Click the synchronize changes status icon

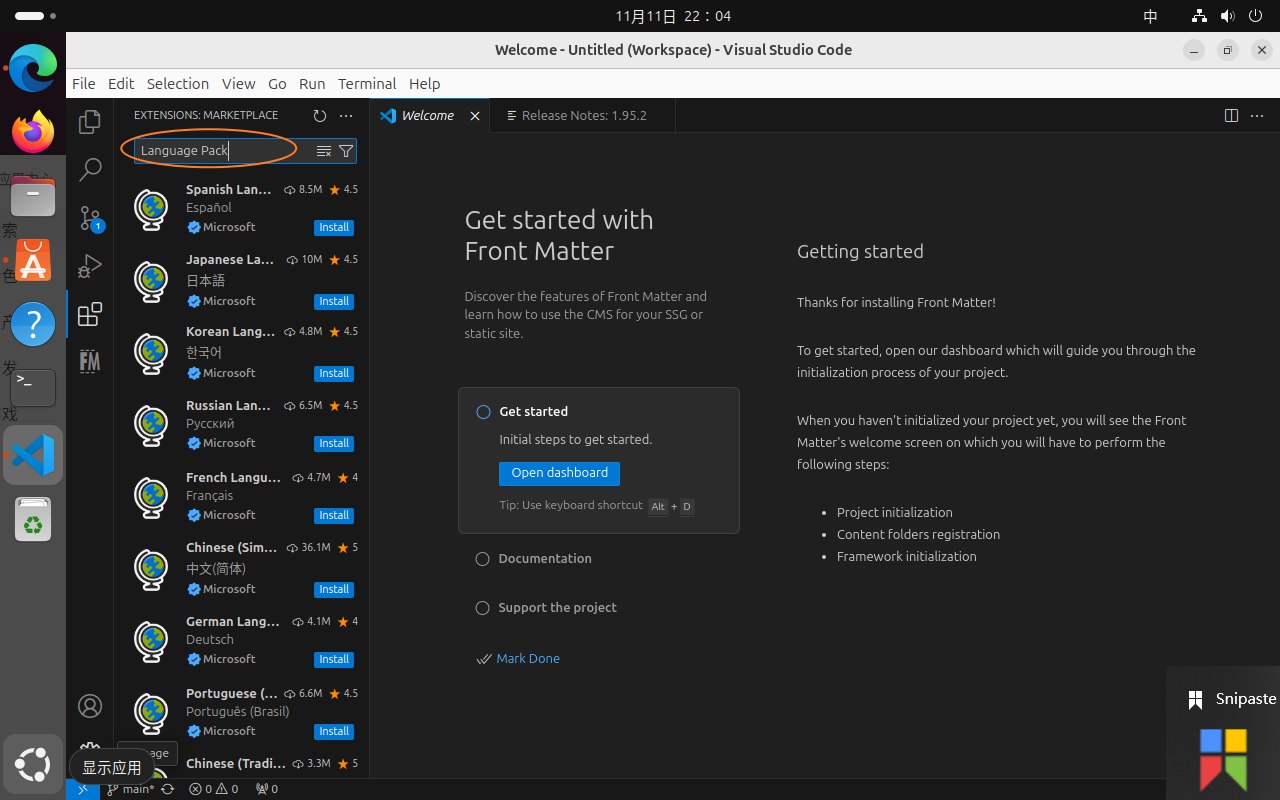point(167,789)
